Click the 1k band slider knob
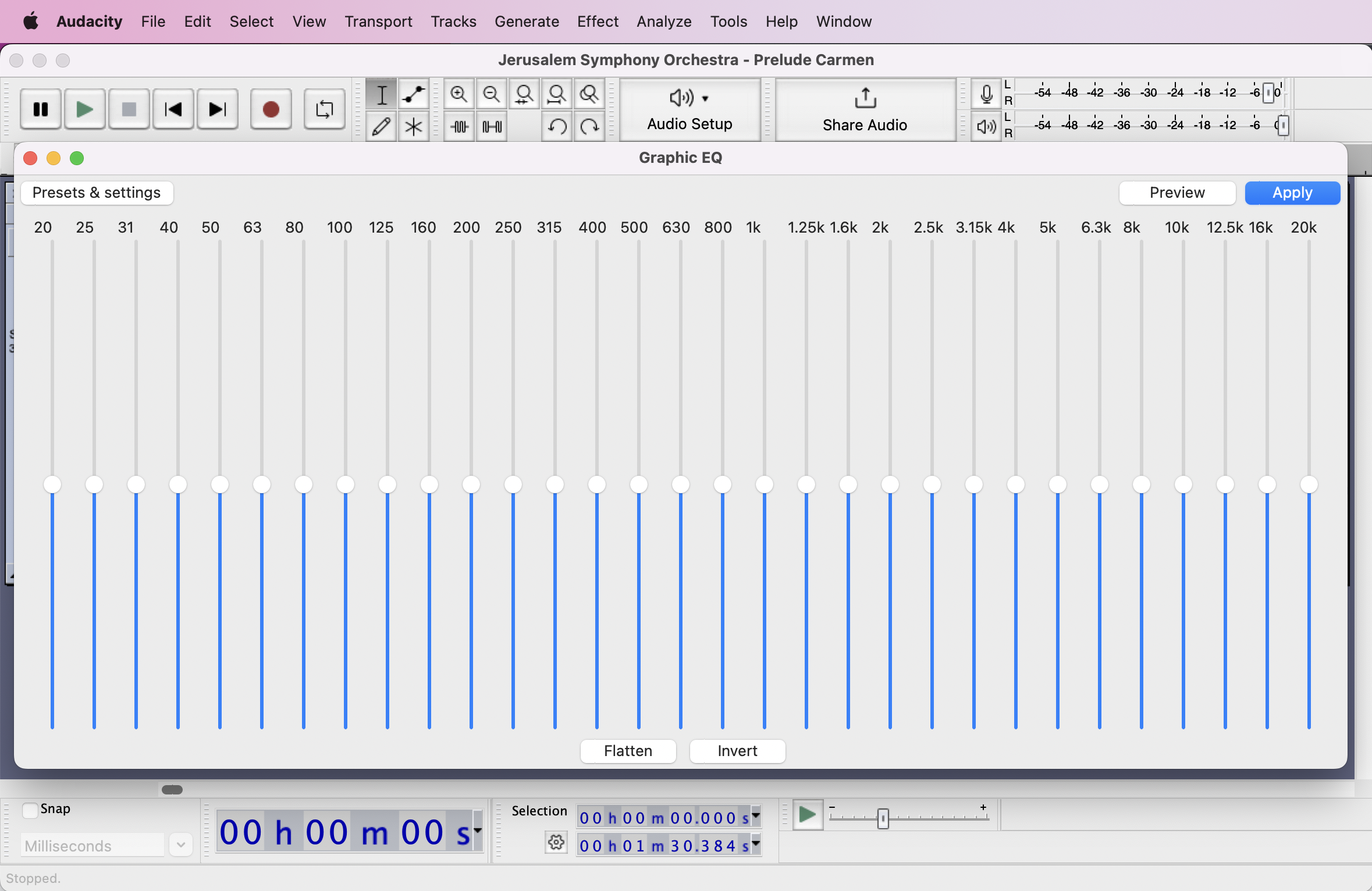 [x=765, y=484]
